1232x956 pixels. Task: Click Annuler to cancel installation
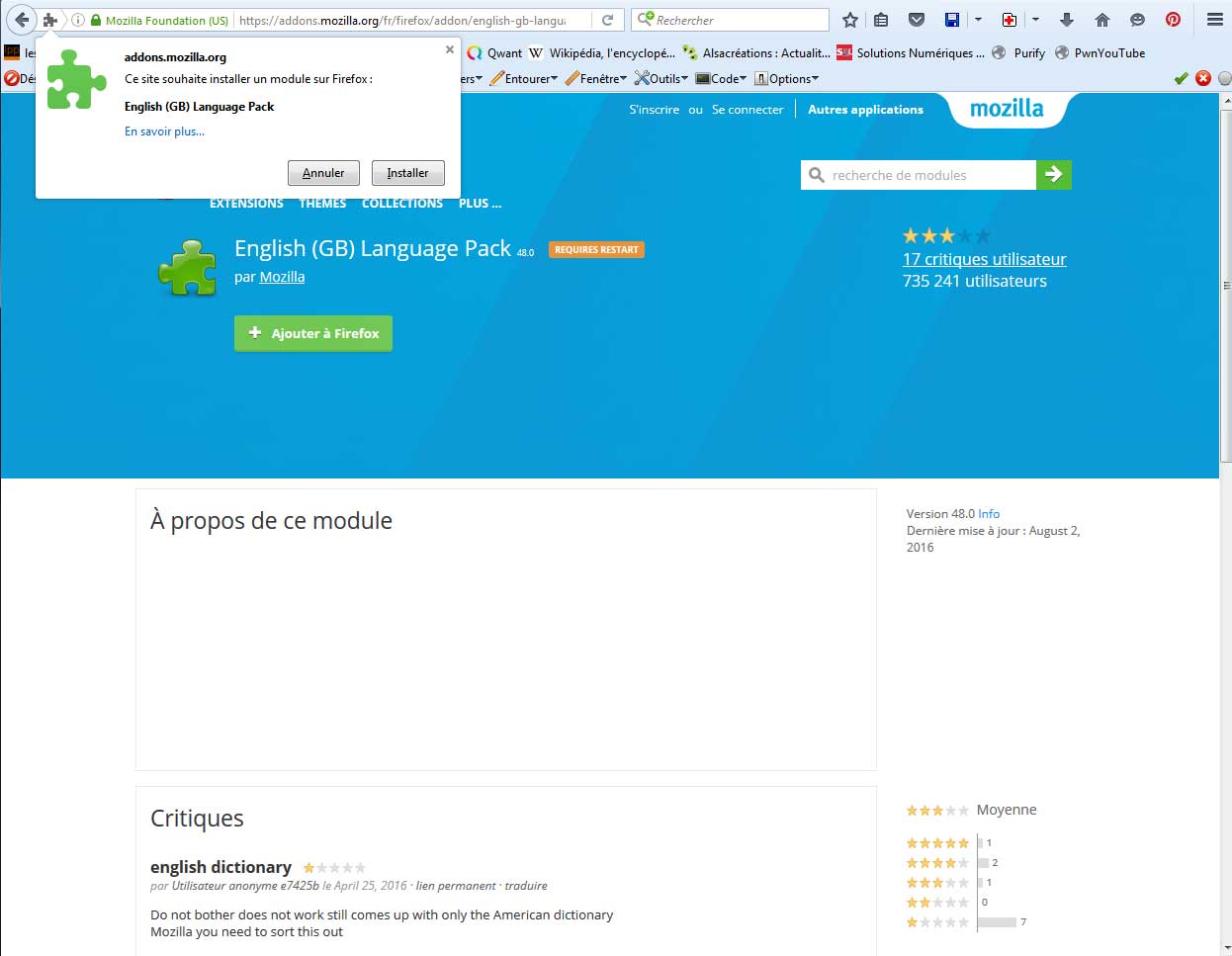[323, 173]
